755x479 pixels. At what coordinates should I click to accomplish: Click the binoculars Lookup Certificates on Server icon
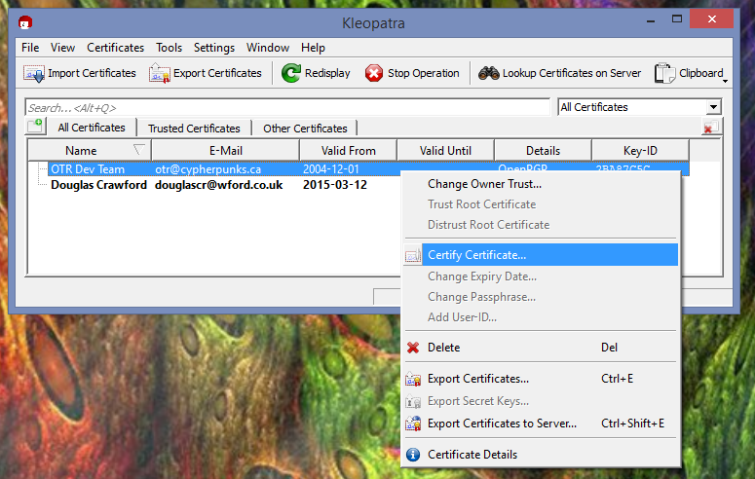point(488,73)
